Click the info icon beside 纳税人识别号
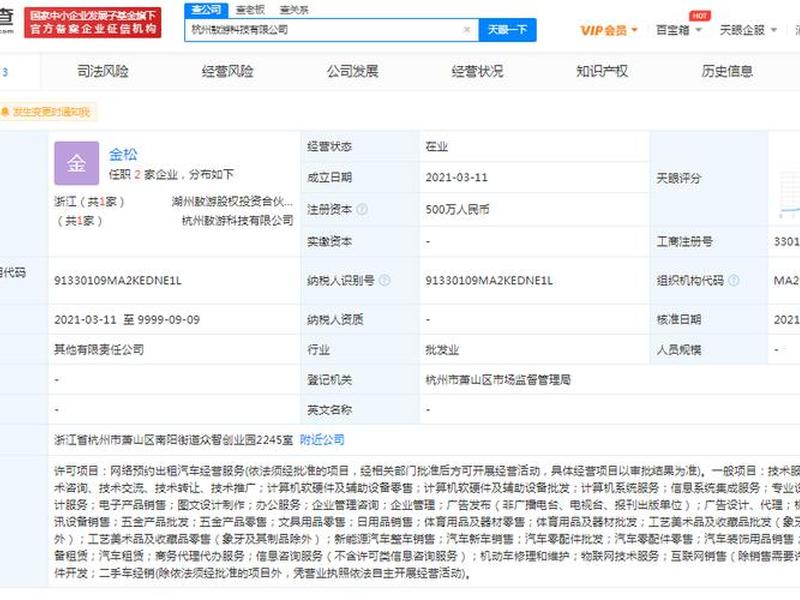 (x=385, y=280)
